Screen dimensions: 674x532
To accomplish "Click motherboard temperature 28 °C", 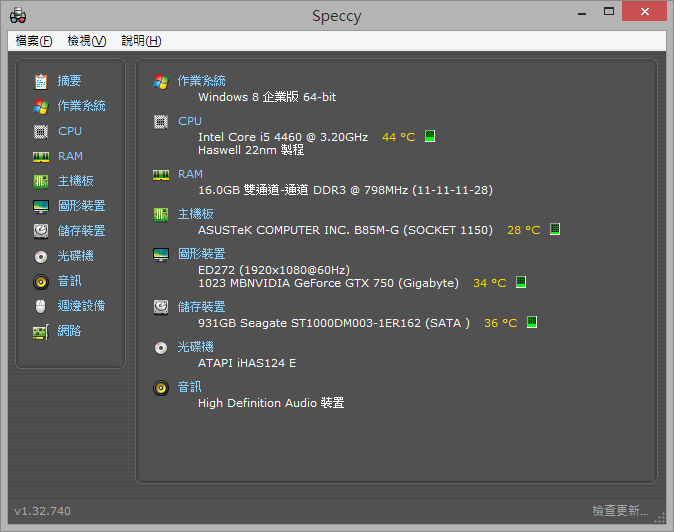I will point(524,230).
